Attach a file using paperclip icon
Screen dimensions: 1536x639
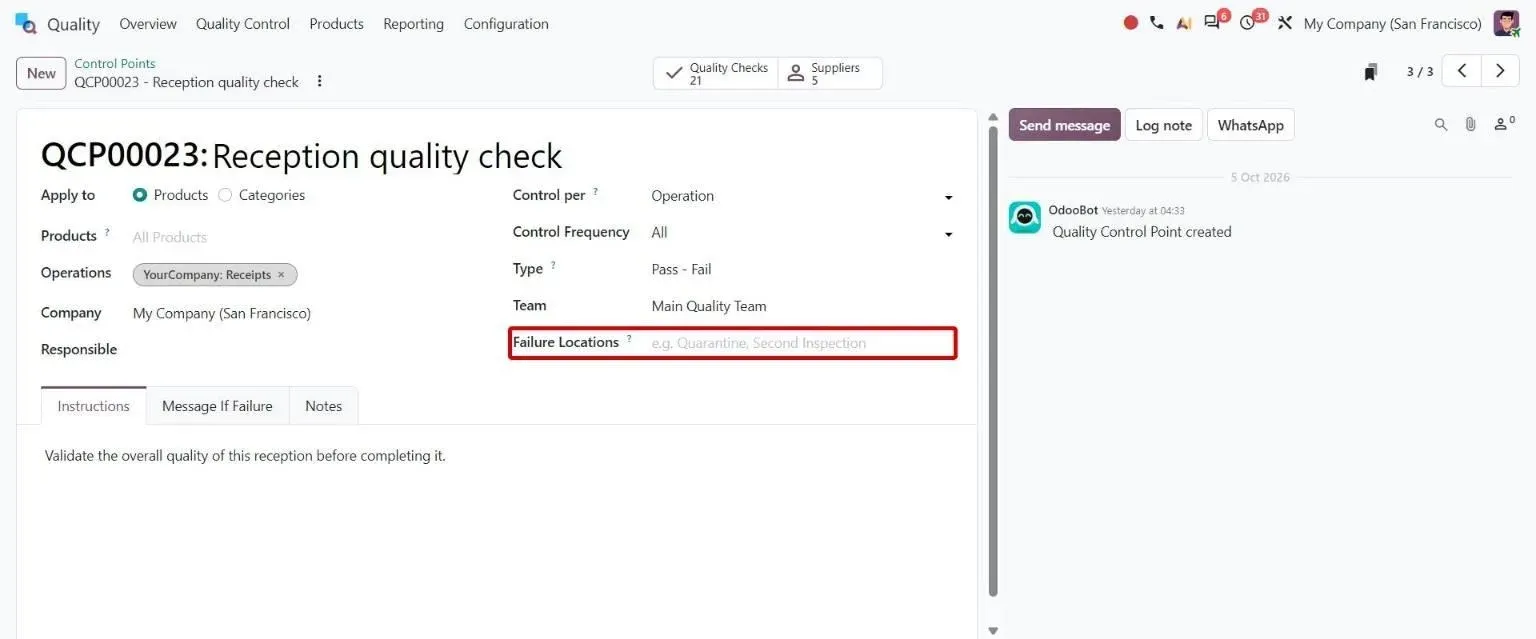(x=1470, y=125)
